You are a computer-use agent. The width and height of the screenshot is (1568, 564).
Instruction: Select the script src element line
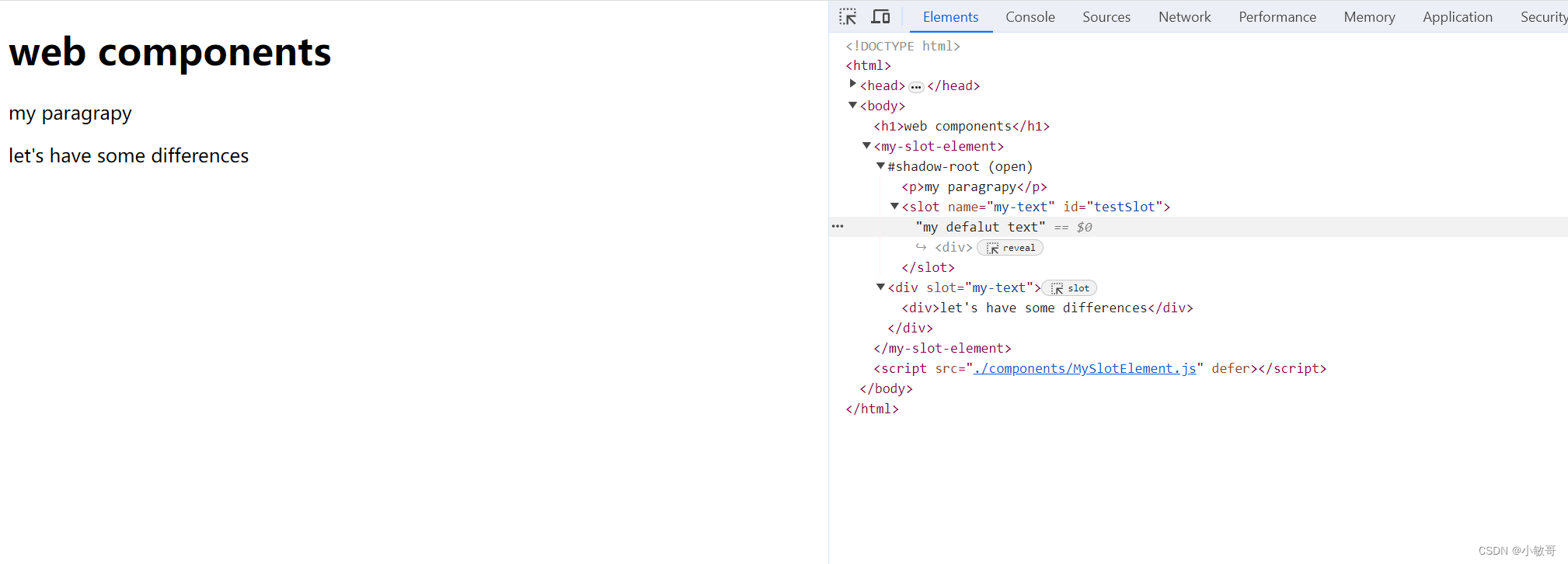(1099, 368)
